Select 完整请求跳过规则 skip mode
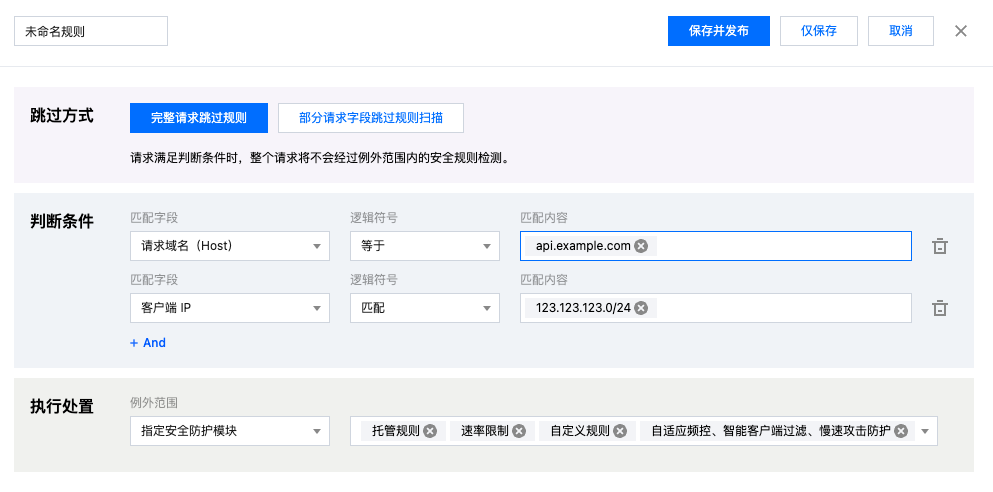The width and height of the screenshot is (993, 492). 200,118
